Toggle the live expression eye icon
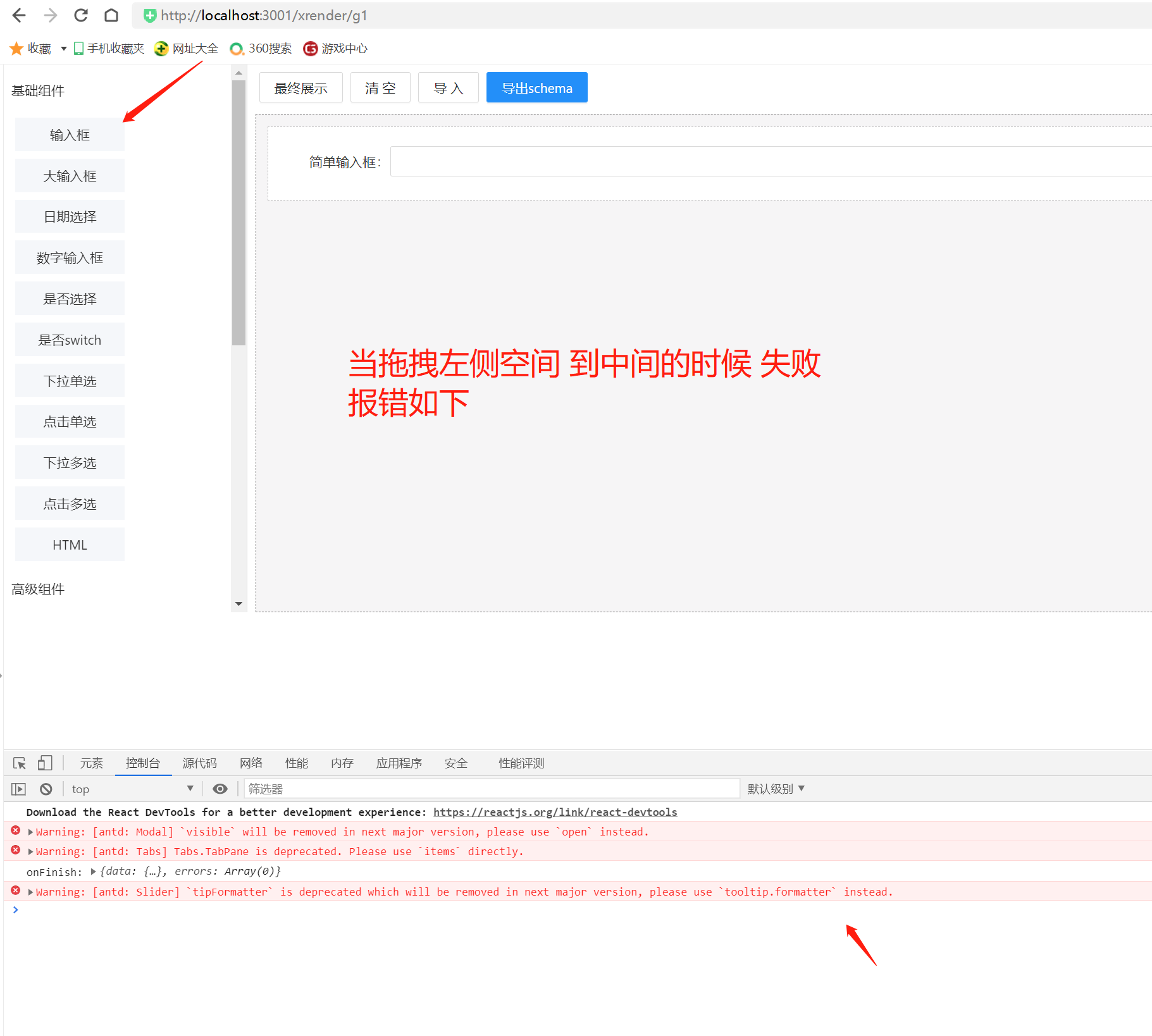The width and height of the screenshot is (1152, 1036). pyautogui.click(x=220, y=789)
